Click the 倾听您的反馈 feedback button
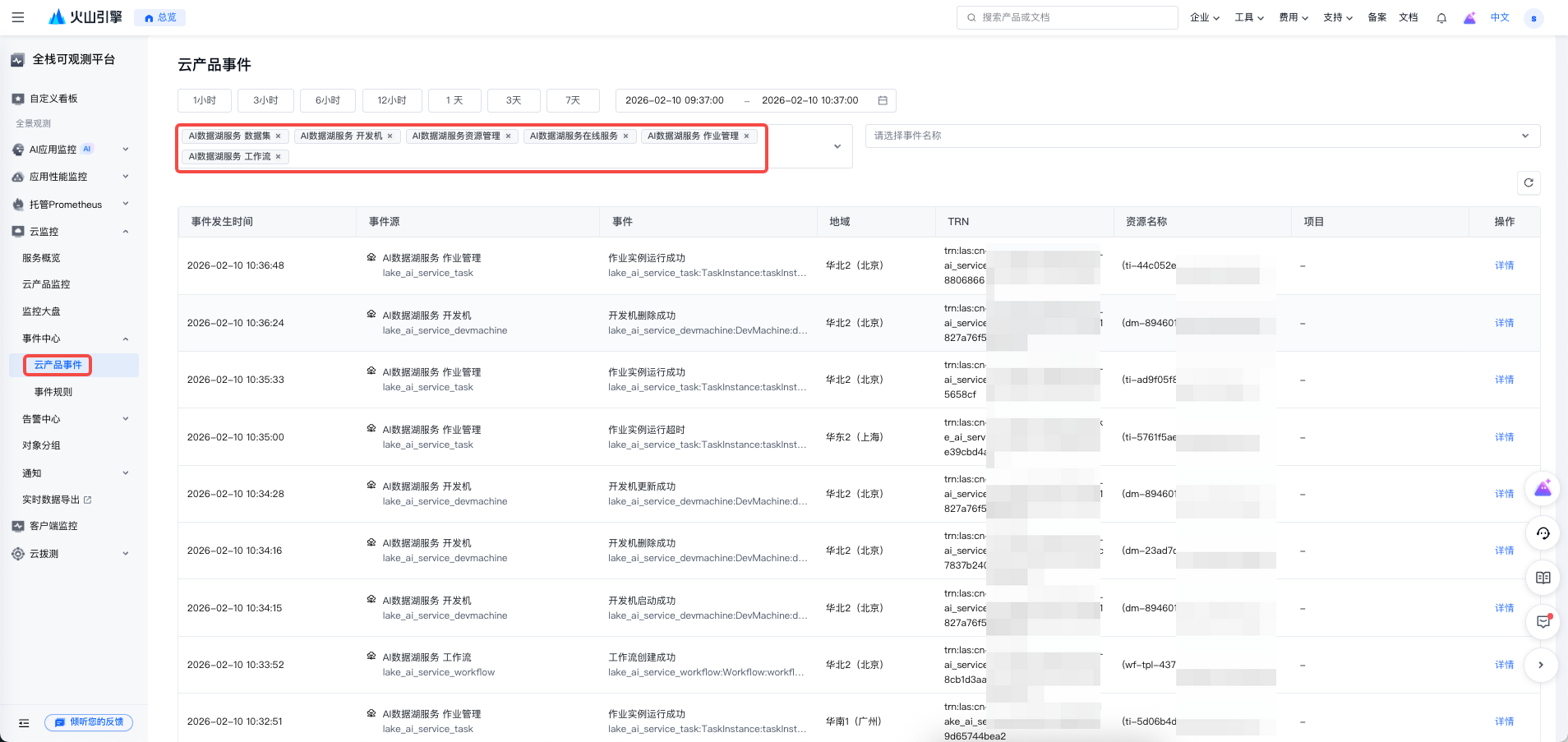Screen dimensions: 1568x742 89,722
